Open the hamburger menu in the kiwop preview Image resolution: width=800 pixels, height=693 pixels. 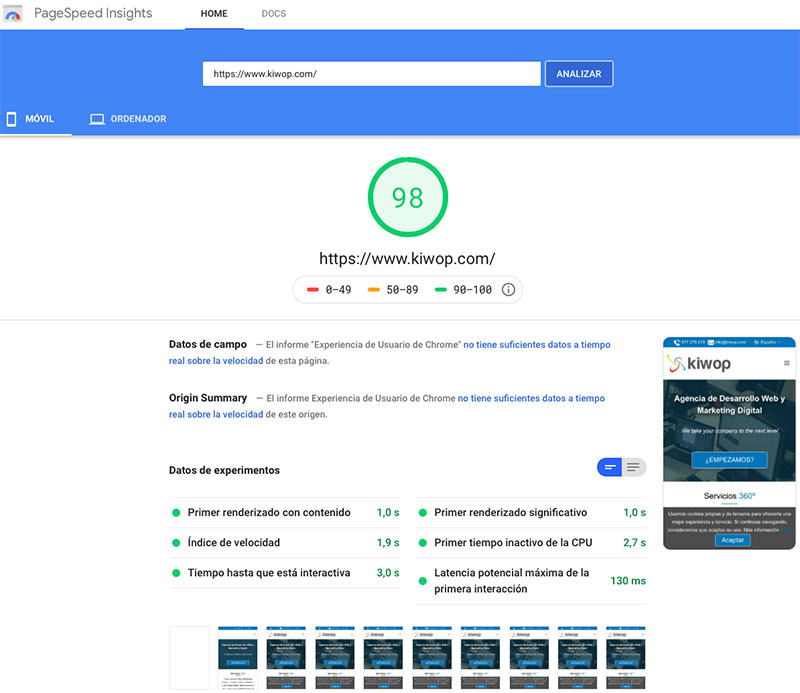pos(788,363)
